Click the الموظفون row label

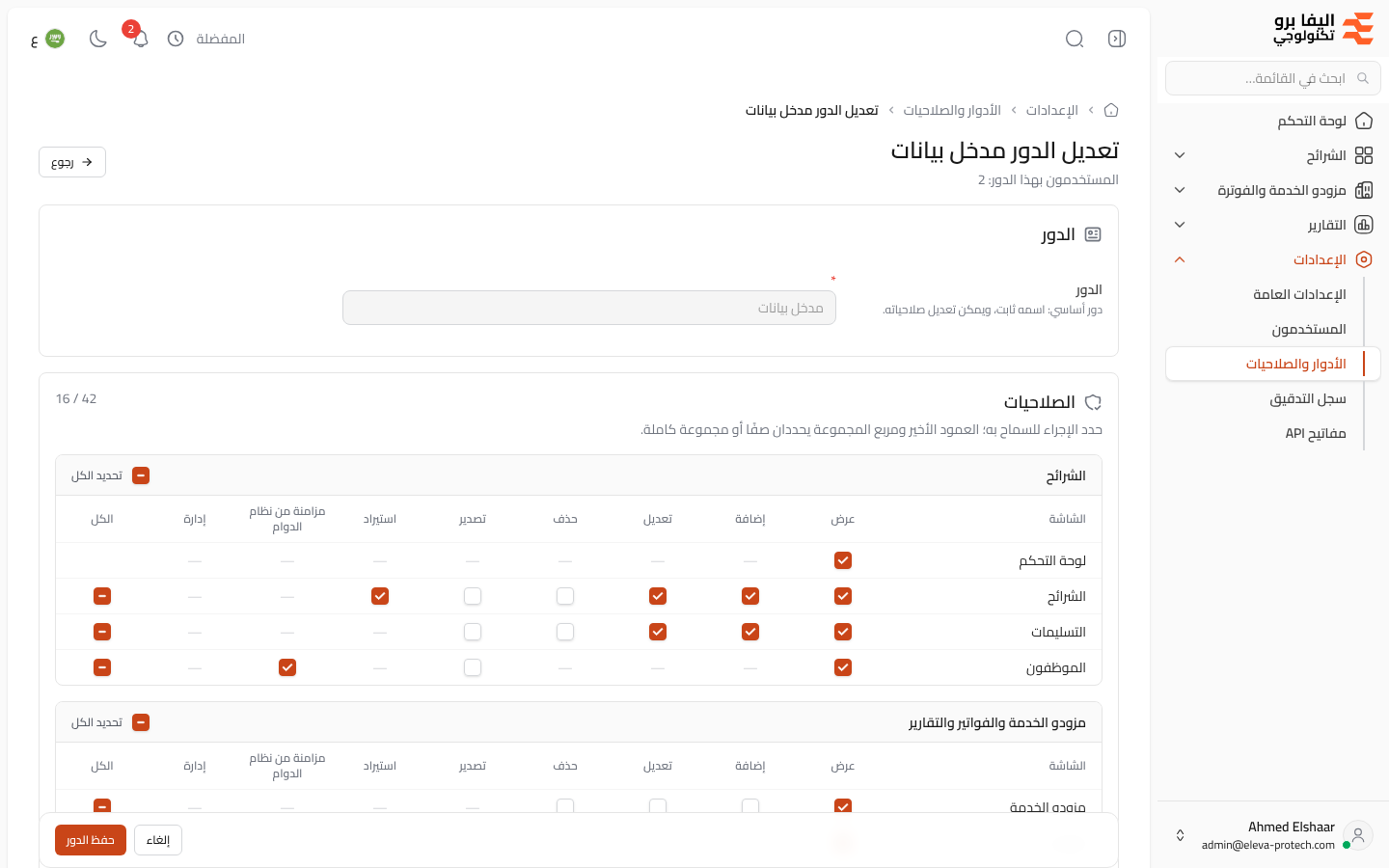pyautogui.click(x=1056, y=667)
